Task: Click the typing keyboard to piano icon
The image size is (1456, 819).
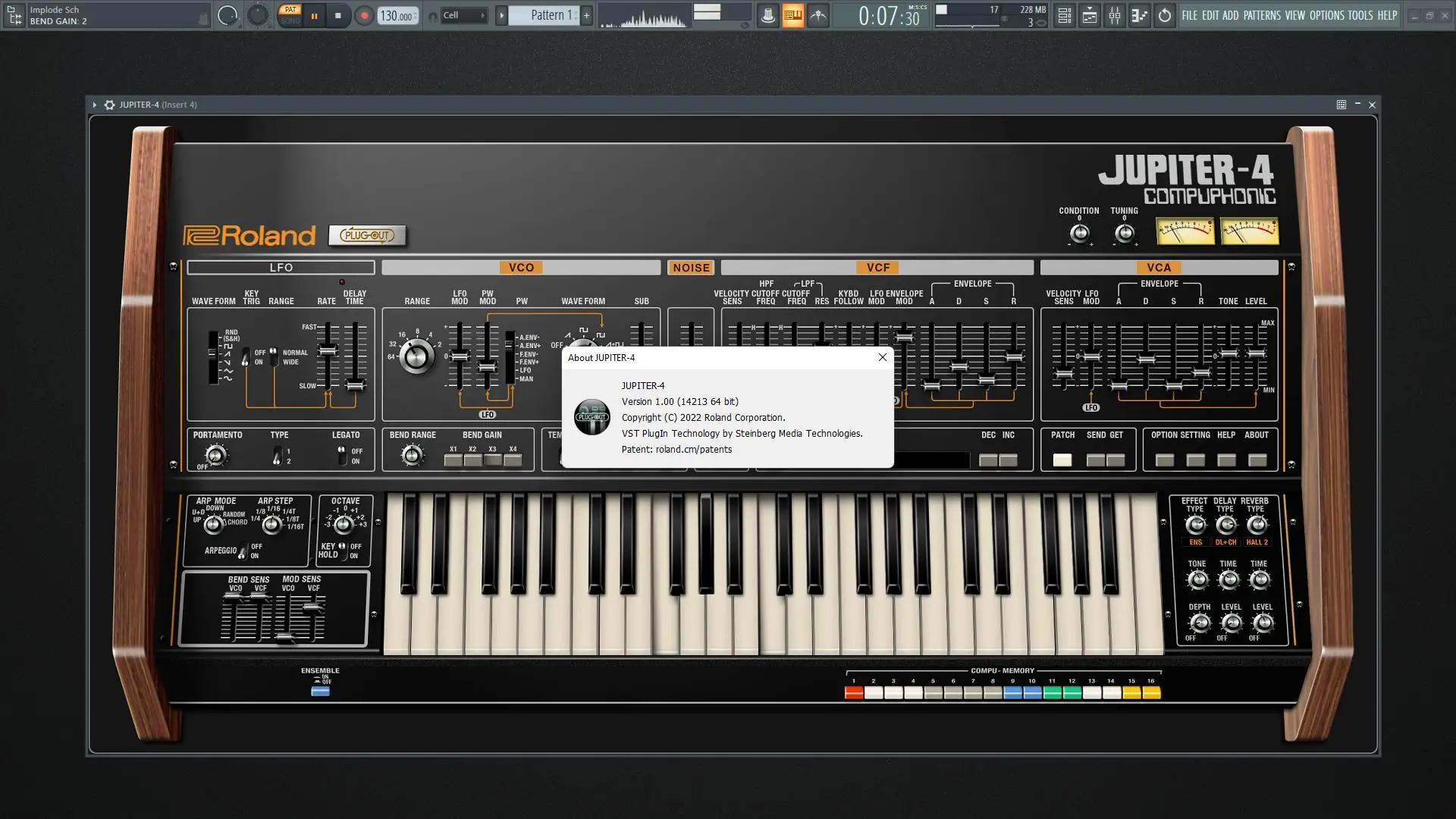Action: (x=792, y=15)
